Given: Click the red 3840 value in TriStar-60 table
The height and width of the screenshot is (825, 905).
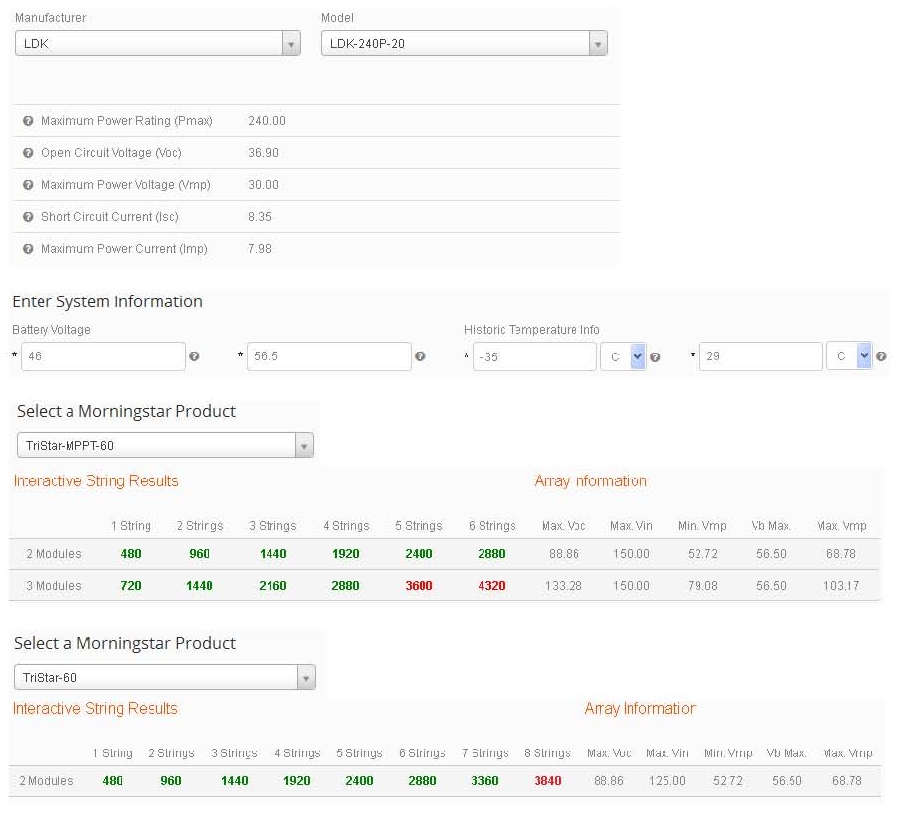Looking at the screenshot, I should pos(548,781).
